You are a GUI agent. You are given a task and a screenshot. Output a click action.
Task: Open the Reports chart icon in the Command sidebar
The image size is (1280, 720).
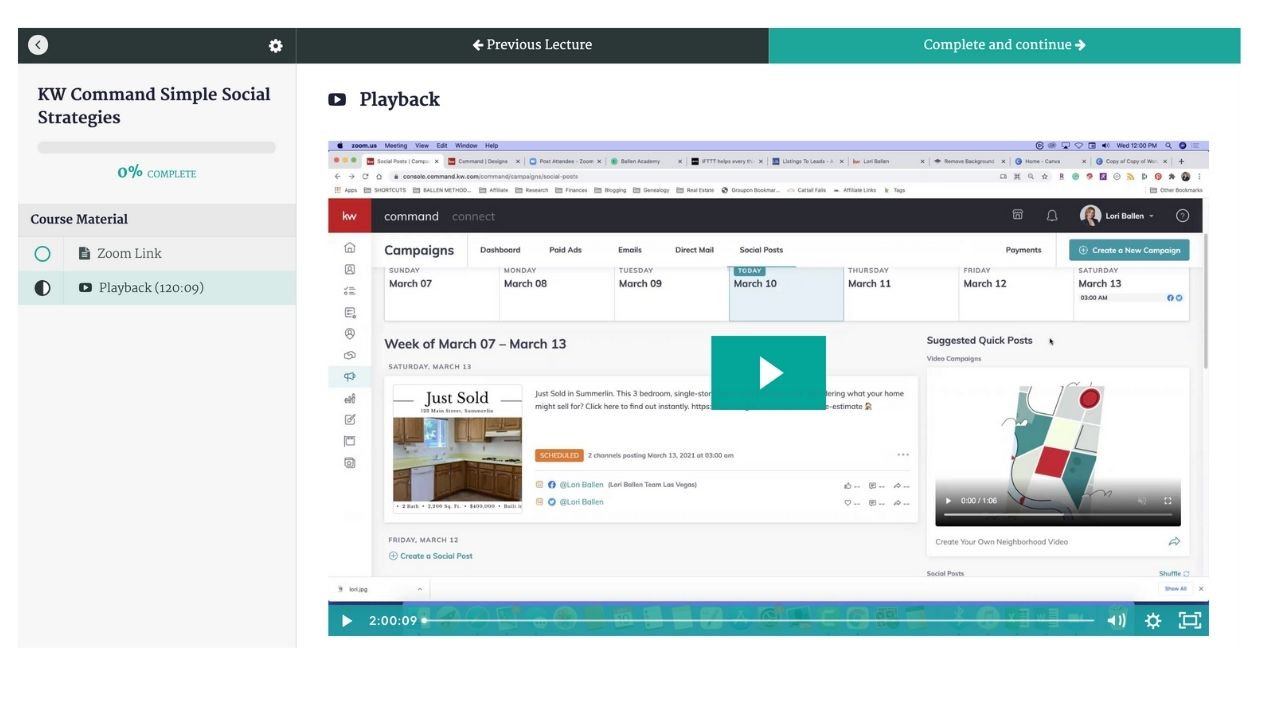[349, 399]
